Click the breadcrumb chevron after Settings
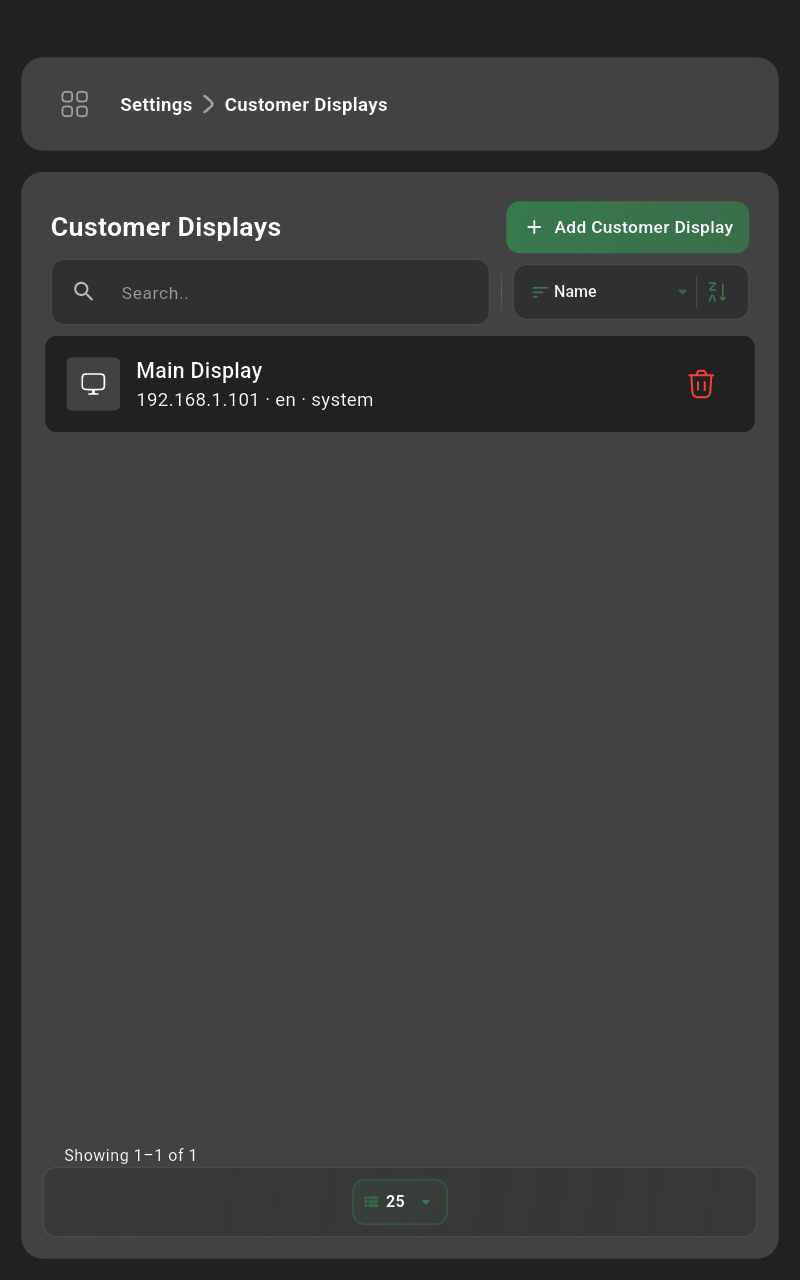This screenshot has width=800, height=1280. tap(208, 104)
